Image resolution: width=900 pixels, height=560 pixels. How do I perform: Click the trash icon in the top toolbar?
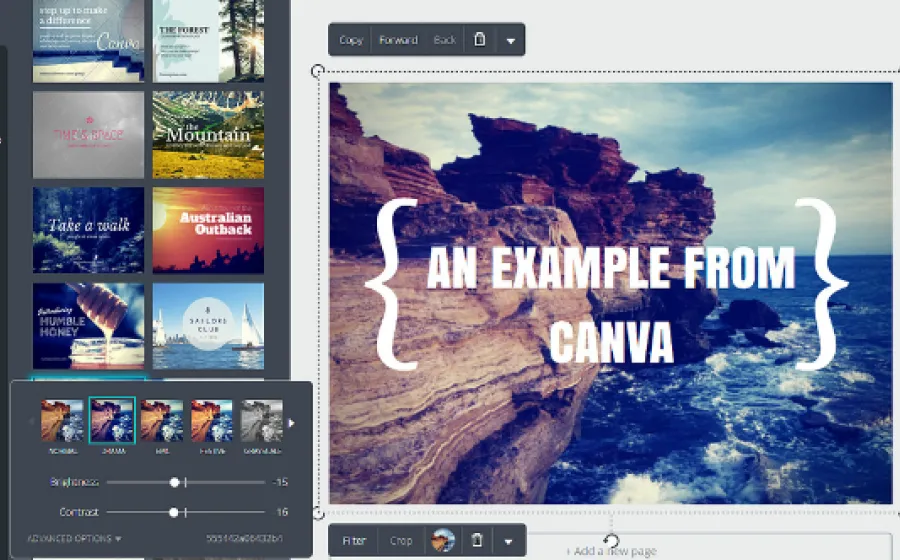[x=479, y=39]
